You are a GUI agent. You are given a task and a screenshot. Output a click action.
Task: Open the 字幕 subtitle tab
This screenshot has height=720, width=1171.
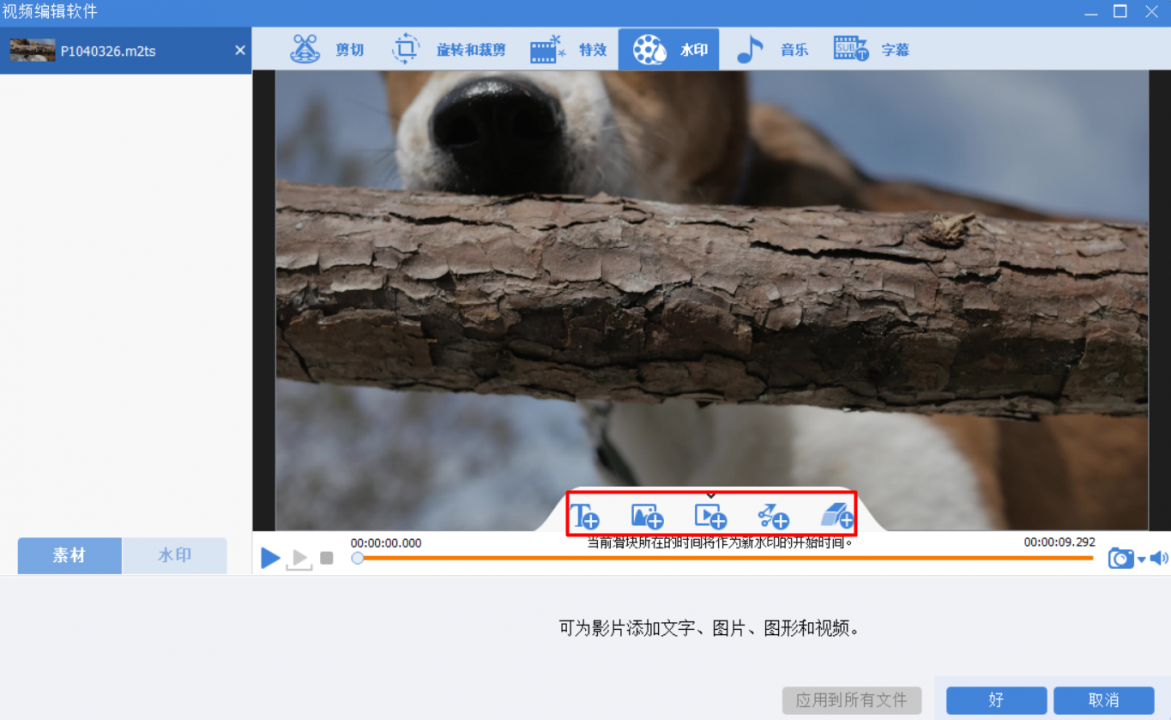(x=872, y=49)
